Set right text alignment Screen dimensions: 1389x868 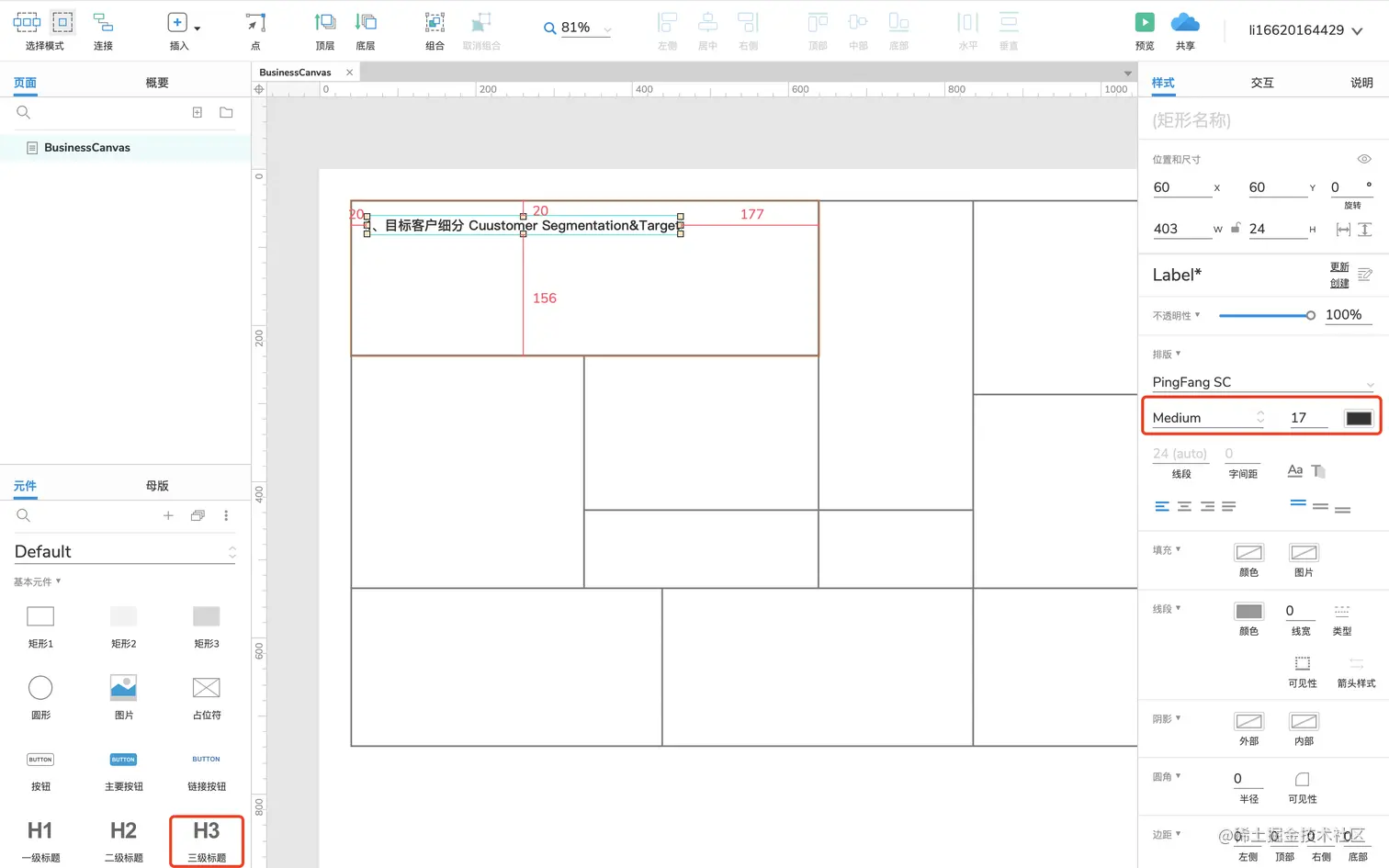[x=1207, y=506]
